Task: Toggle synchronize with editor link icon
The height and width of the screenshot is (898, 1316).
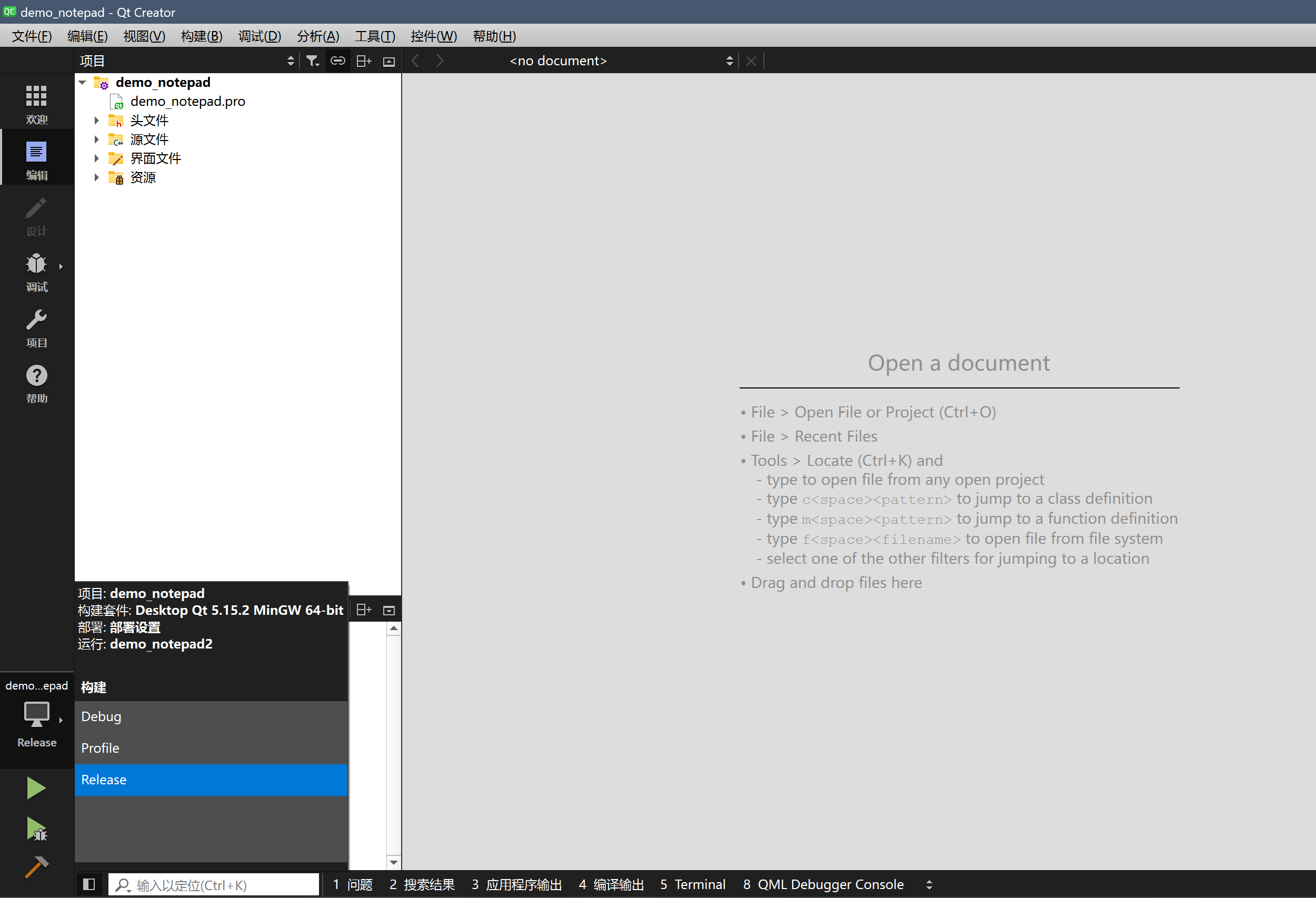Action: point(337,61)
